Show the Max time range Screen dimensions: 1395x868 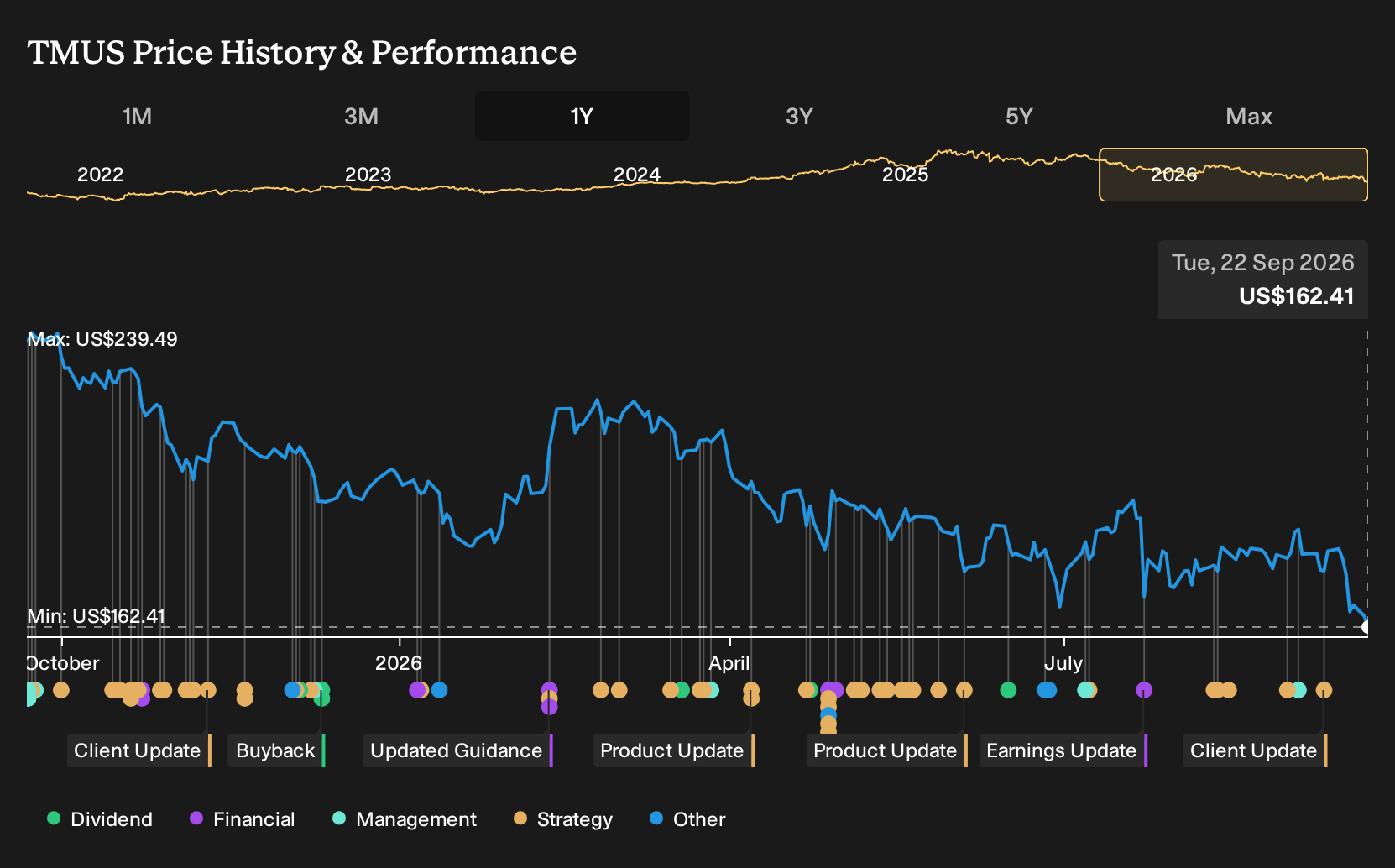(1249, 116)
